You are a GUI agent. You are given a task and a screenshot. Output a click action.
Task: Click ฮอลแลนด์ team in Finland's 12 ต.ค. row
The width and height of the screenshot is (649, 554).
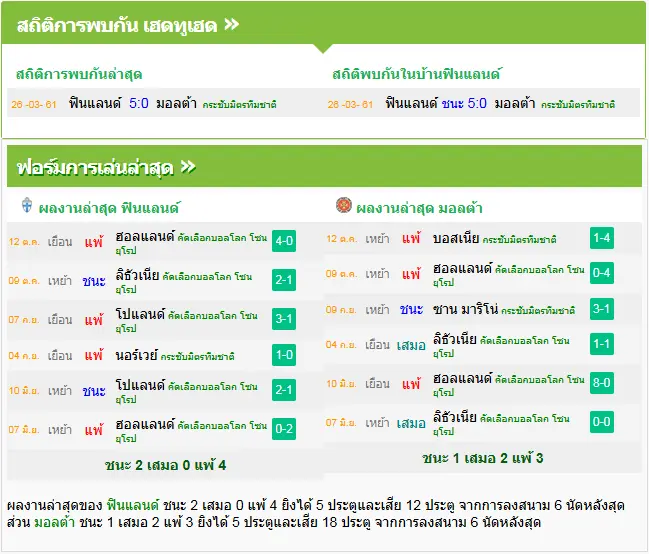pyautogui.click(x=145, y=236)
